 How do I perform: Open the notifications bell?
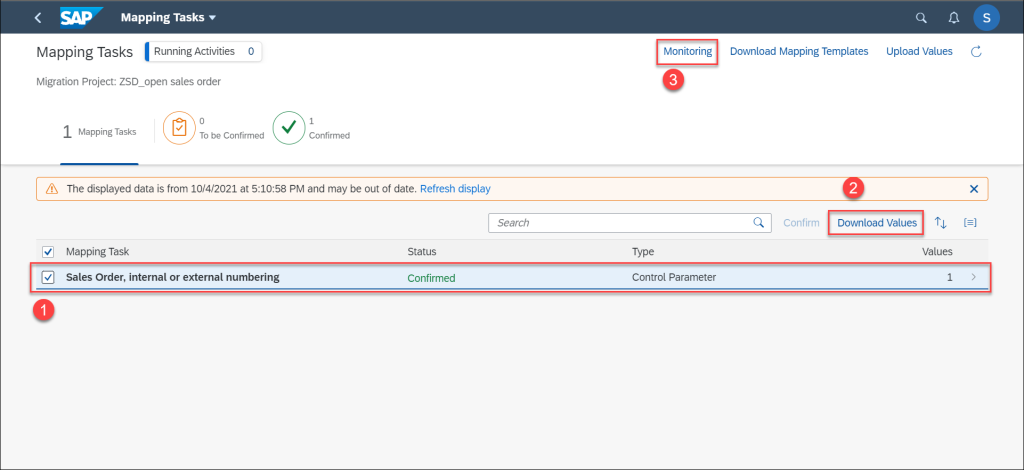953,18
